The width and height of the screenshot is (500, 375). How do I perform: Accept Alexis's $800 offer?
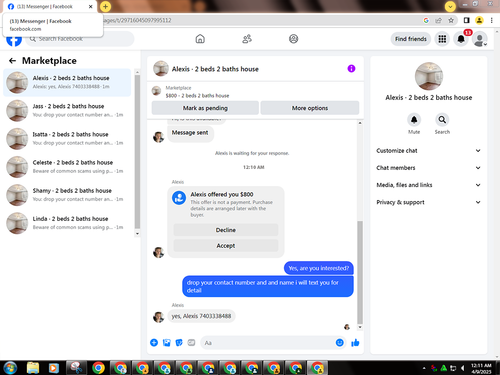coord(226,246)
